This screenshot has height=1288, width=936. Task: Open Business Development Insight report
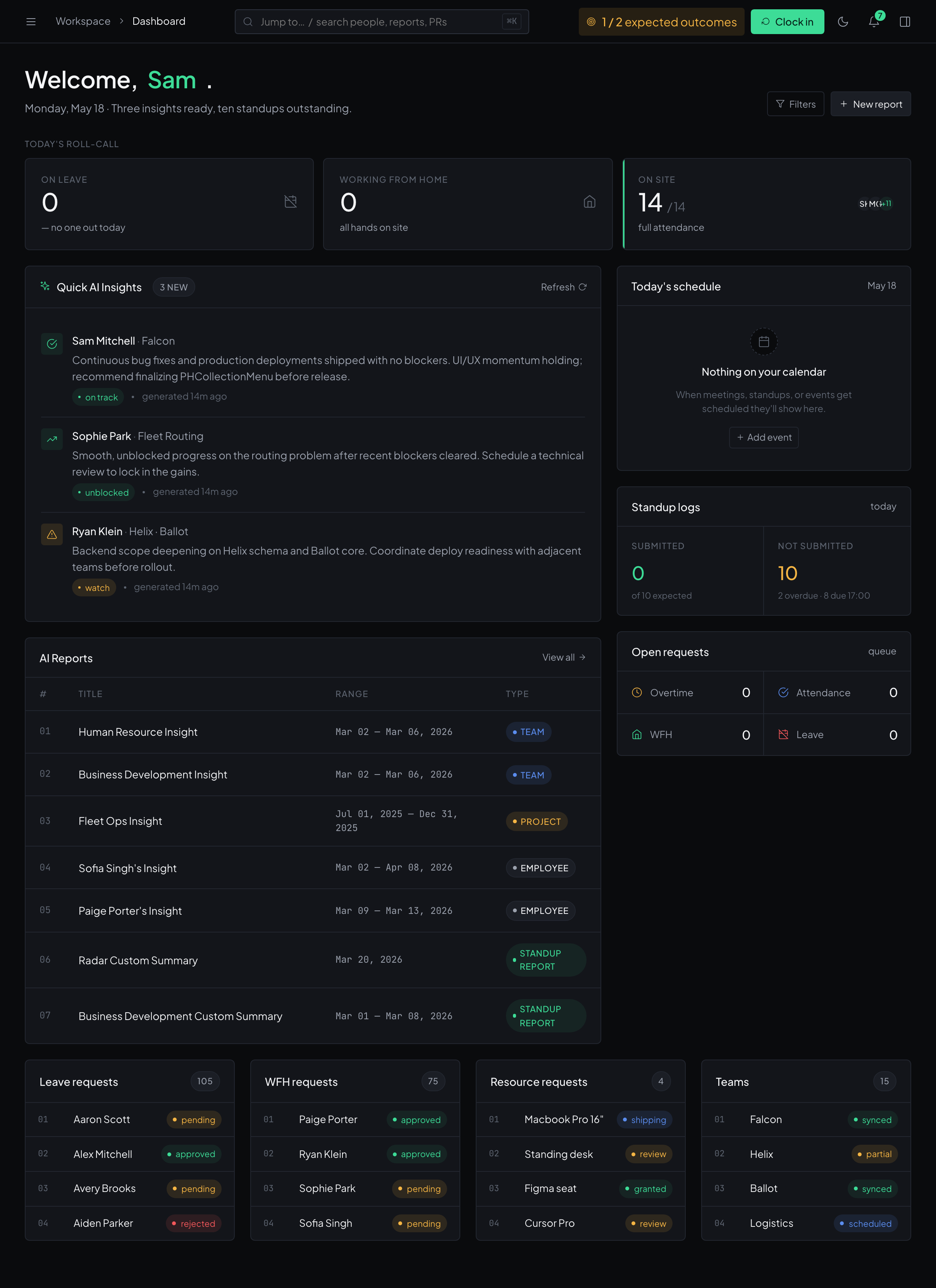[x=313, y=775]
